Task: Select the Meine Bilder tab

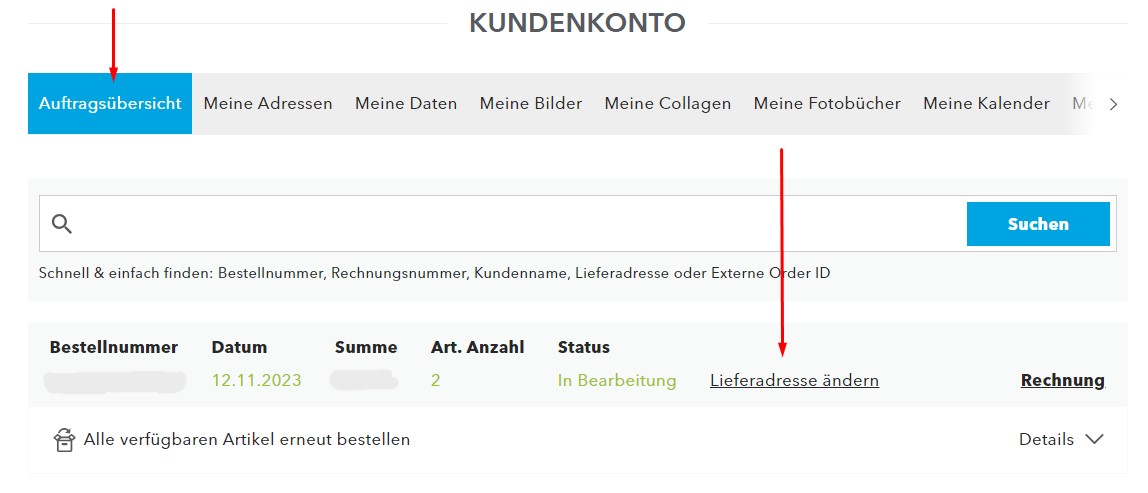Action: coord(531,103)
